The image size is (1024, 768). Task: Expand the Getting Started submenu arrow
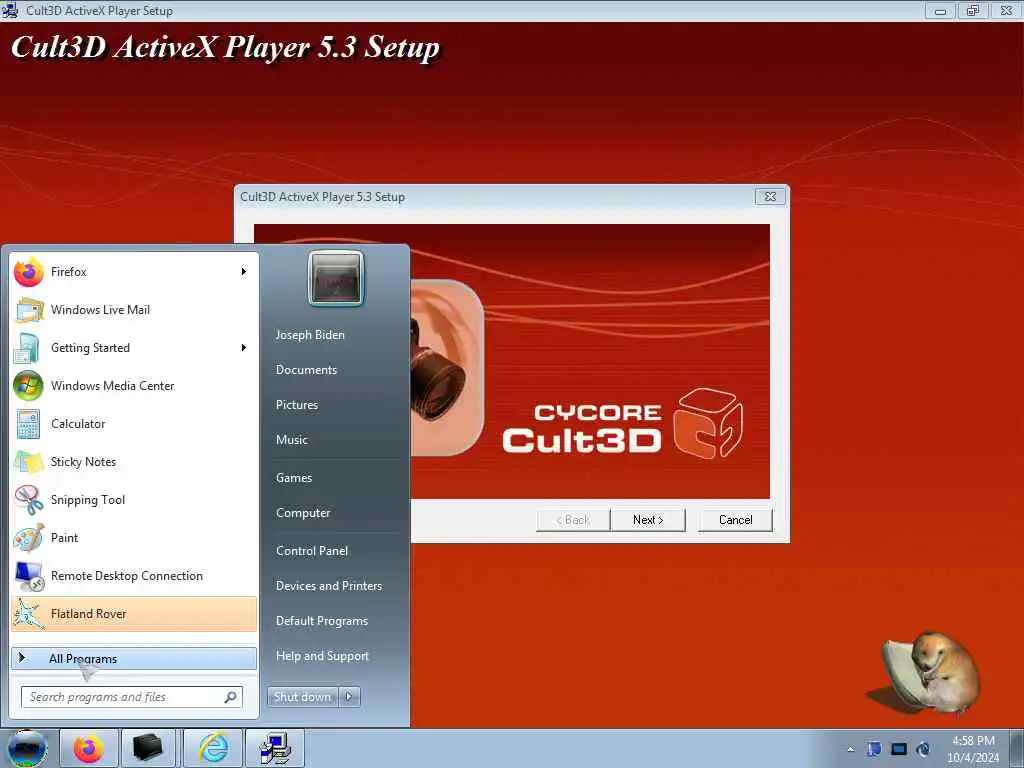pyautogui.click(x=244, y=347)
